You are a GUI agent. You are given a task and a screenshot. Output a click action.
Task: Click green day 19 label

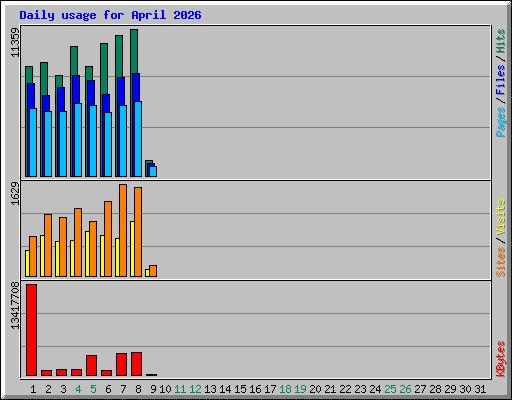coord(300,389)
